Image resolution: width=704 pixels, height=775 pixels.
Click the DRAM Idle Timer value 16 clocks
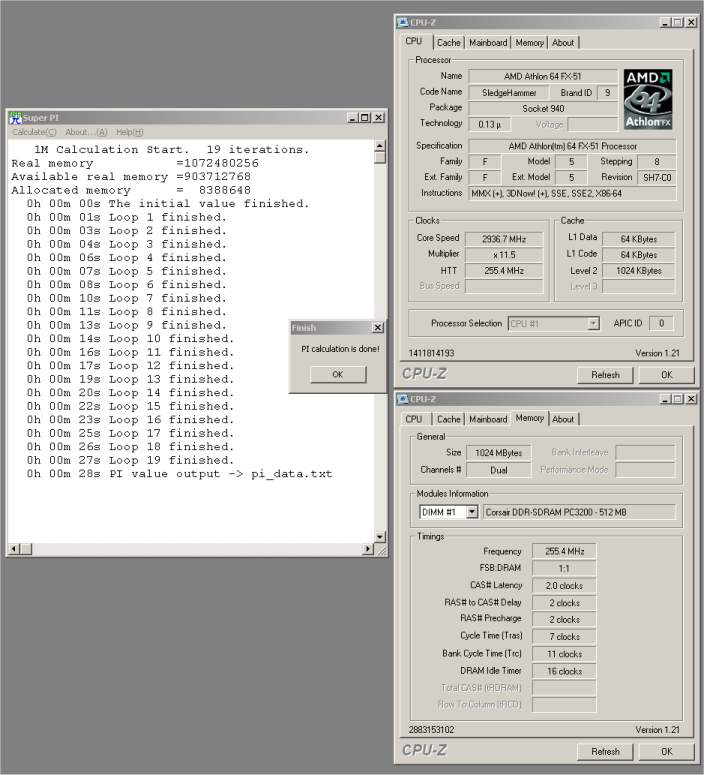coord(564,671)
